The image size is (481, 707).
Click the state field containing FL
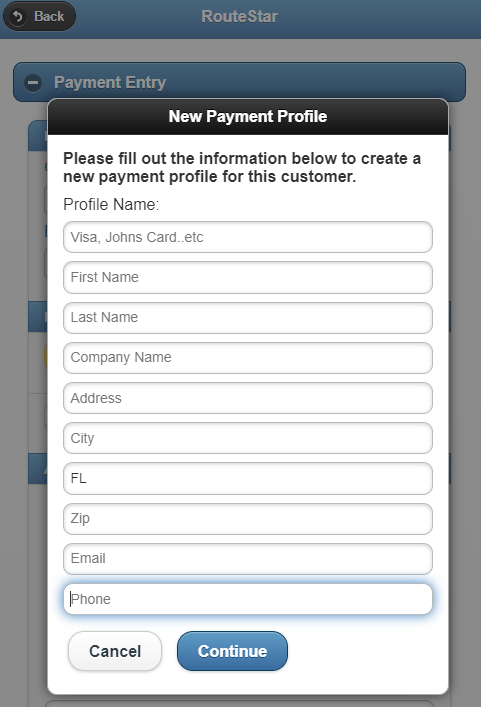248,478
